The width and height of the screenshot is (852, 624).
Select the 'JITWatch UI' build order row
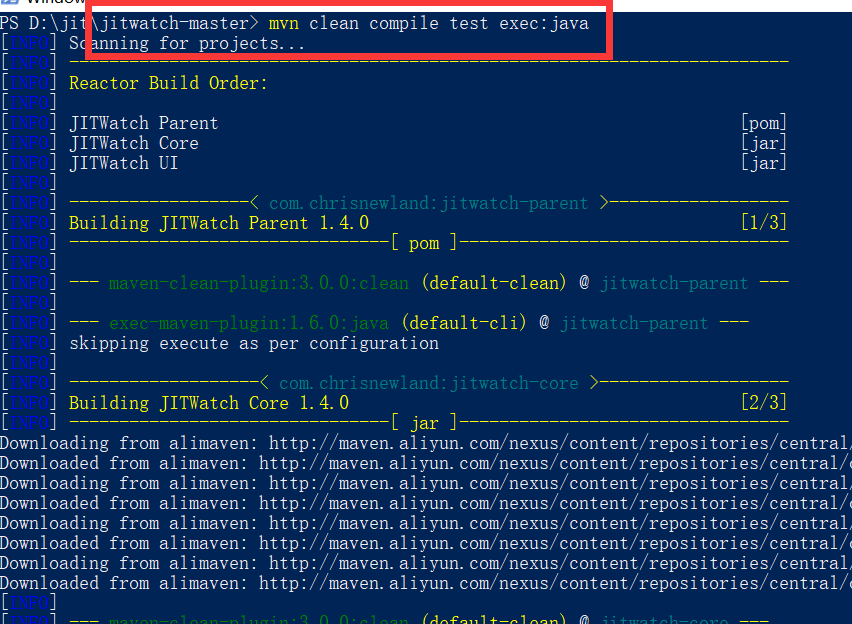pos(123,164)
